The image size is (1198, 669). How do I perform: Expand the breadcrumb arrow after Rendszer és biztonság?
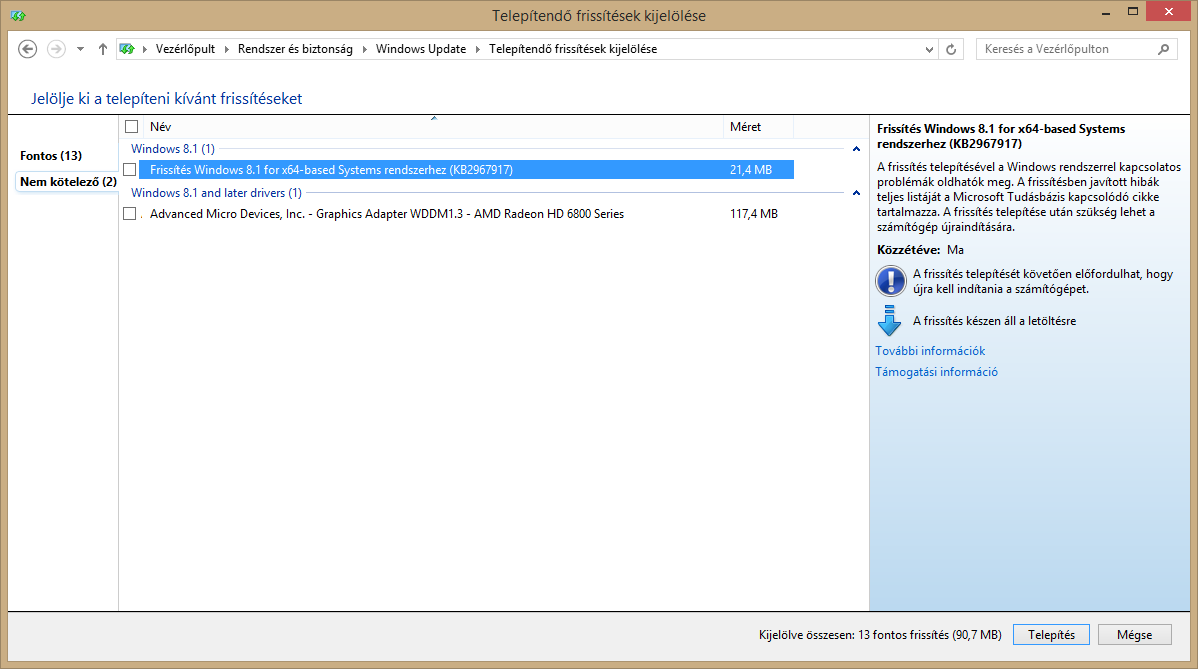364,49
